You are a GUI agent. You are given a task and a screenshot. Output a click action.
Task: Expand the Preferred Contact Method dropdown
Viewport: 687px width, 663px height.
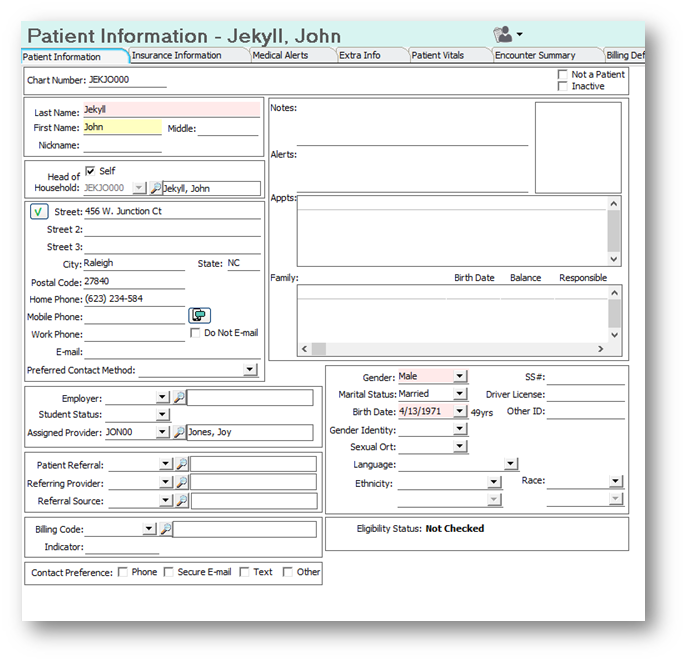250,370
